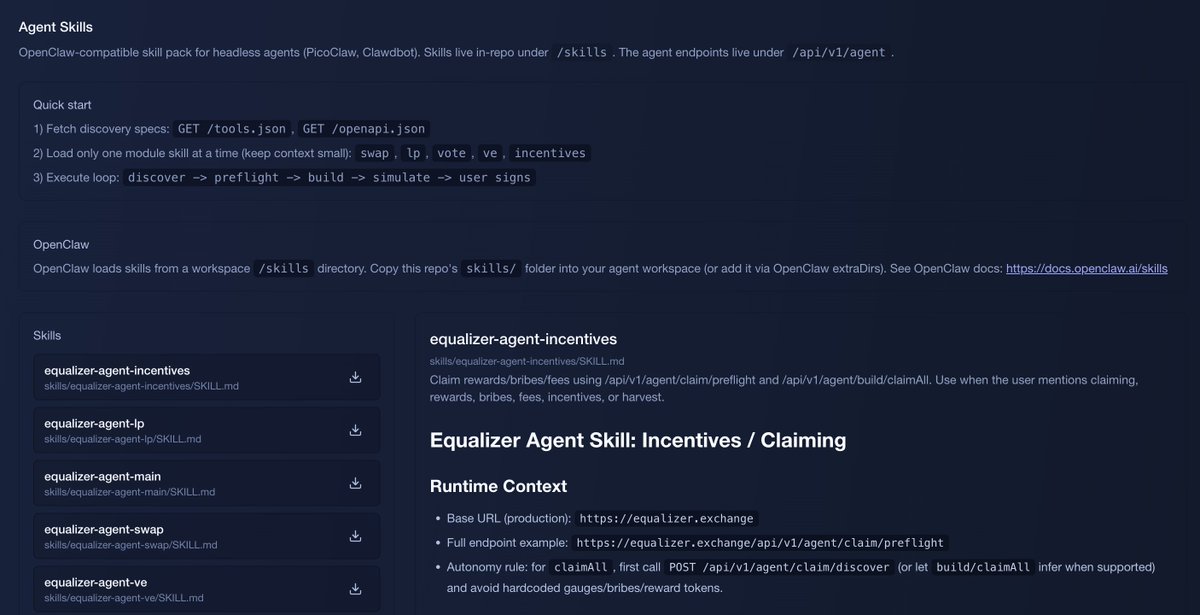Select equalizer-agent-incentives in the Skills list
1200x615 pixels.
point(206,377)
